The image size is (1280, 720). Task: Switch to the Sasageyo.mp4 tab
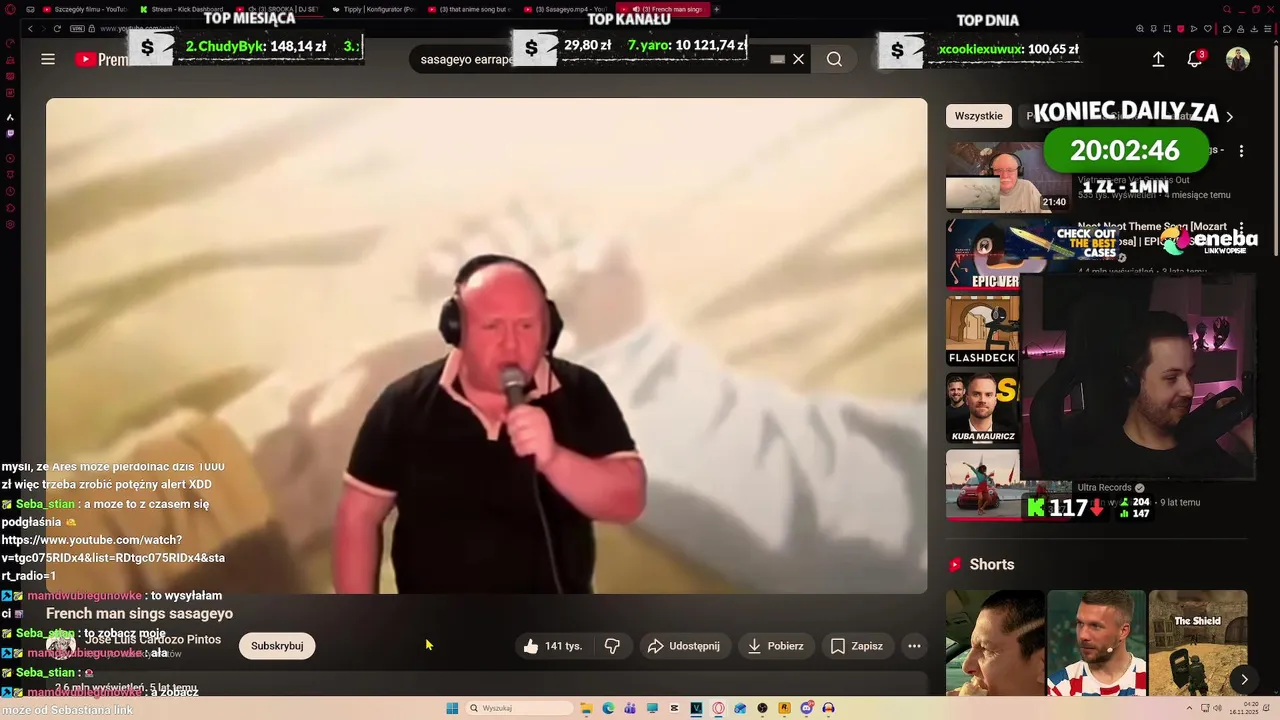pos(565,9)
